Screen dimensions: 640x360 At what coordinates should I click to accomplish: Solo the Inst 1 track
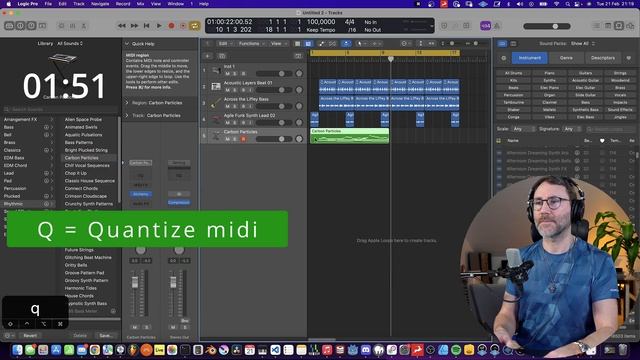(235, 73)
